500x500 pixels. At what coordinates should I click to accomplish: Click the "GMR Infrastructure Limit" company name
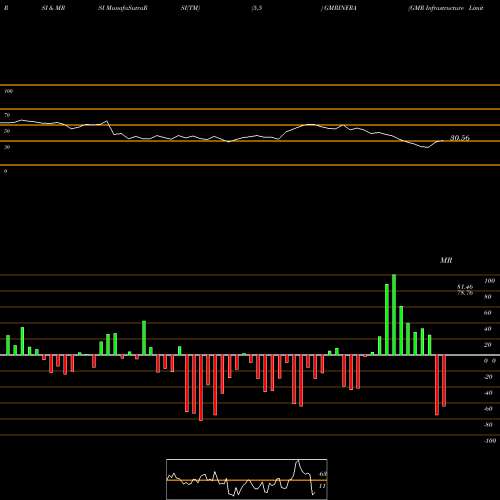coord(446,8)
